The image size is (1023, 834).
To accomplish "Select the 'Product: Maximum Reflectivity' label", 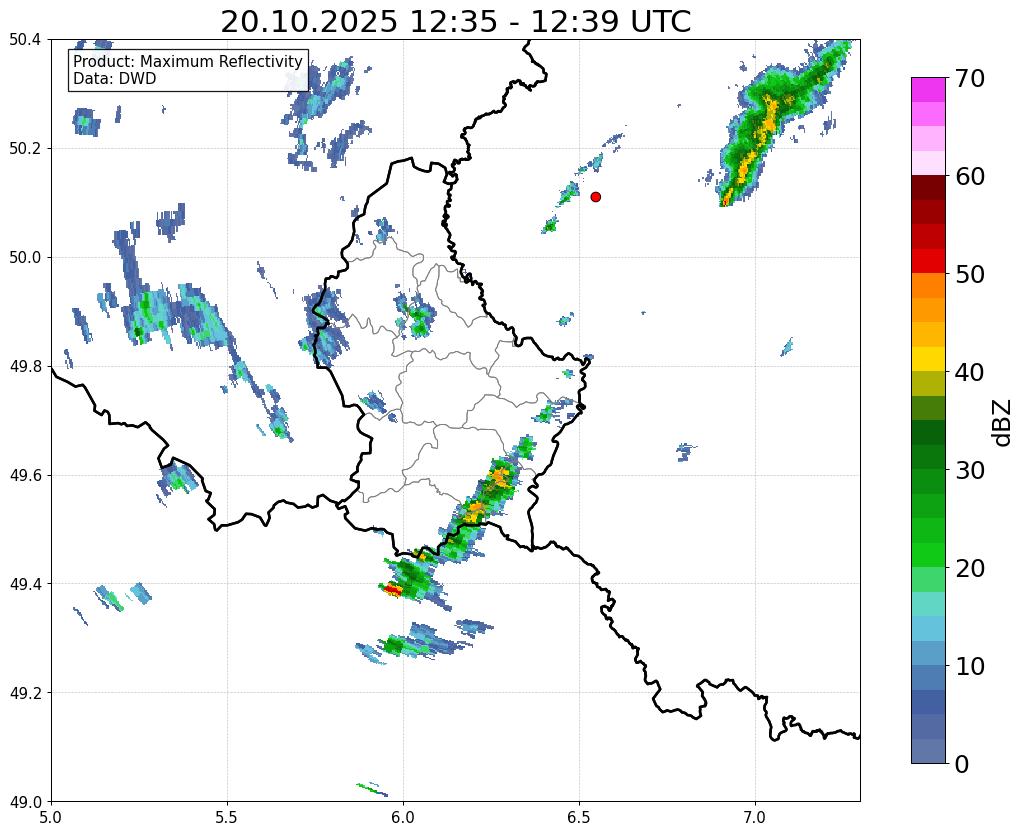I will point(188,61).
